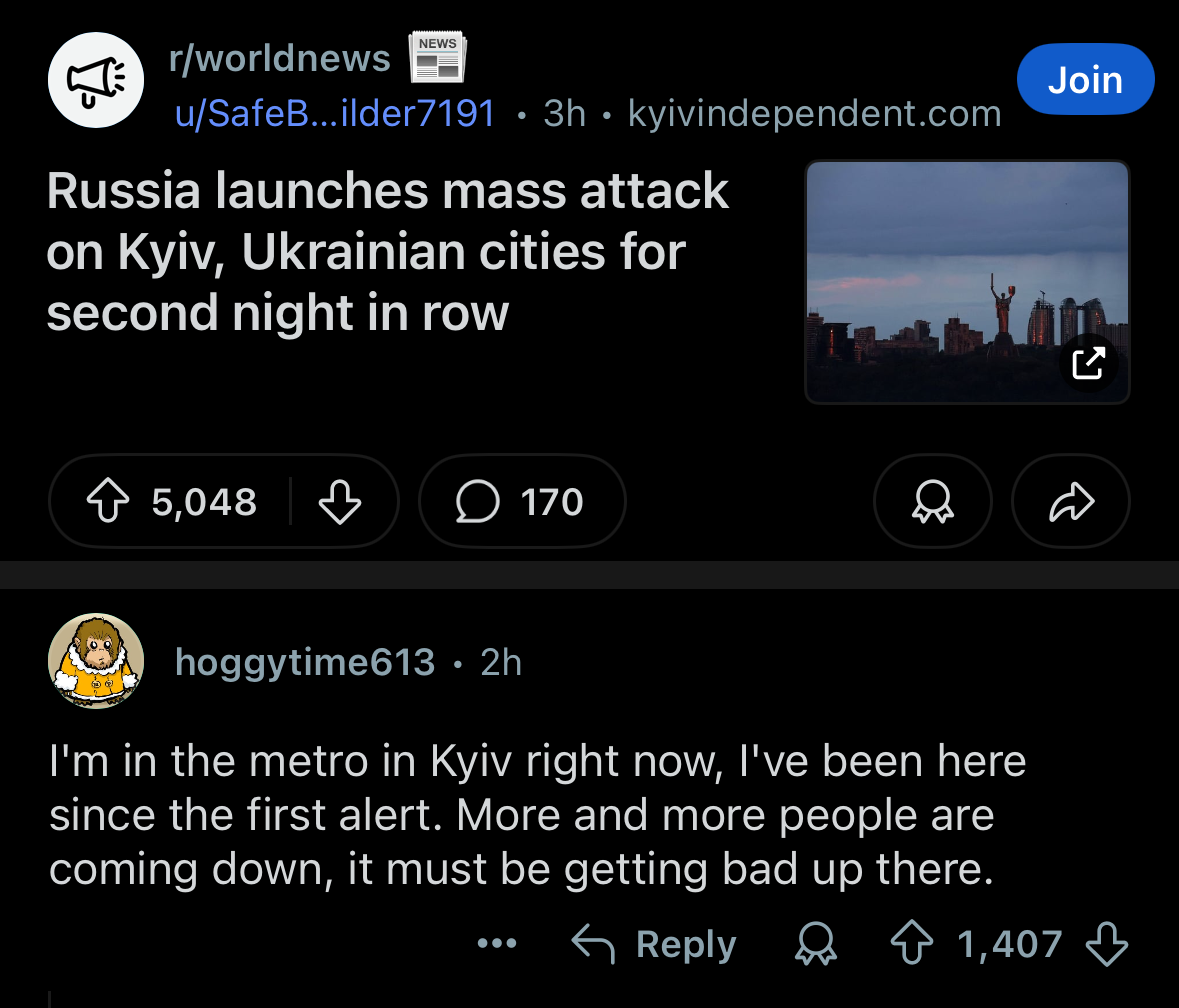Give an award to the post
The width and height of the screenshot is (1179, 1008).
(x=932, y=502)
